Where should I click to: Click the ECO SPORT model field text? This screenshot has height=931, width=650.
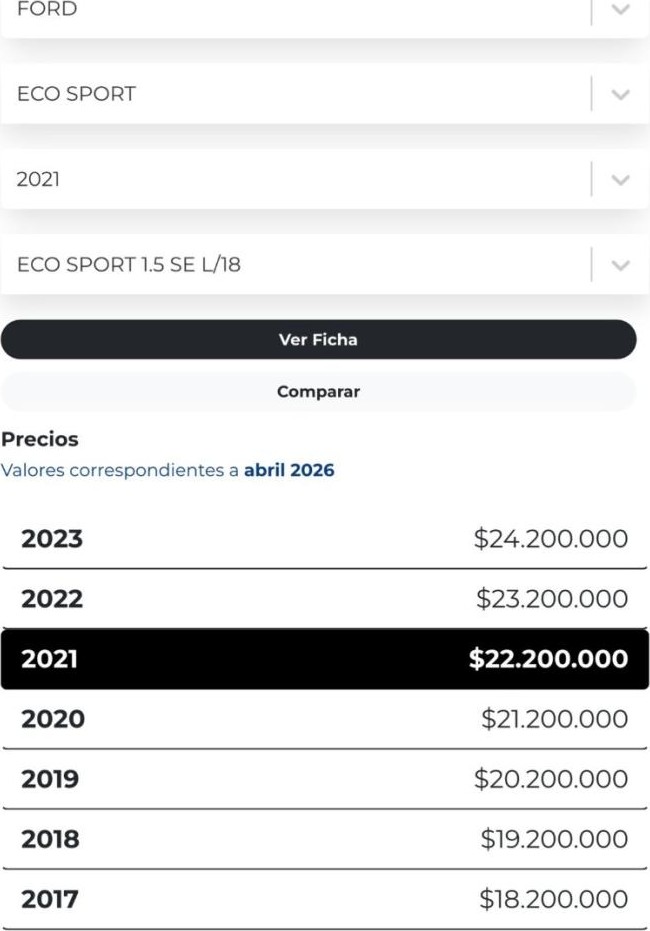coord(76,94)
